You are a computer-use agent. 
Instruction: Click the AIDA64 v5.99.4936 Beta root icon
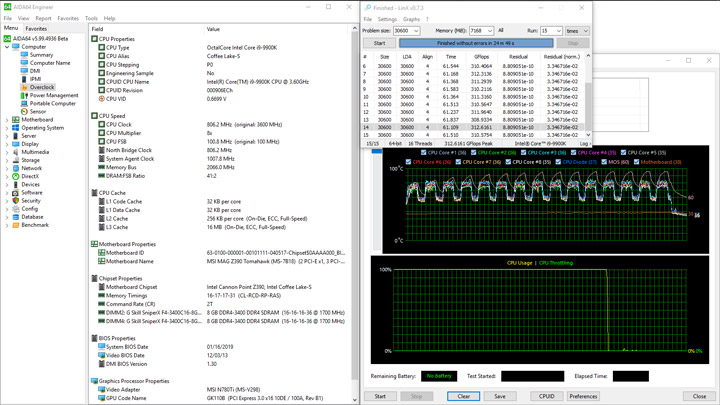click(x=7, y=39)
